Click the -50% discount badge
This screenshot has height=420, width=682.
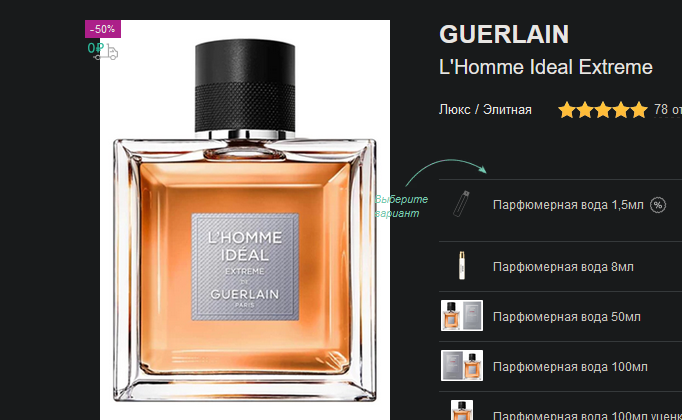pyautogui.click(x=103, y=29)
